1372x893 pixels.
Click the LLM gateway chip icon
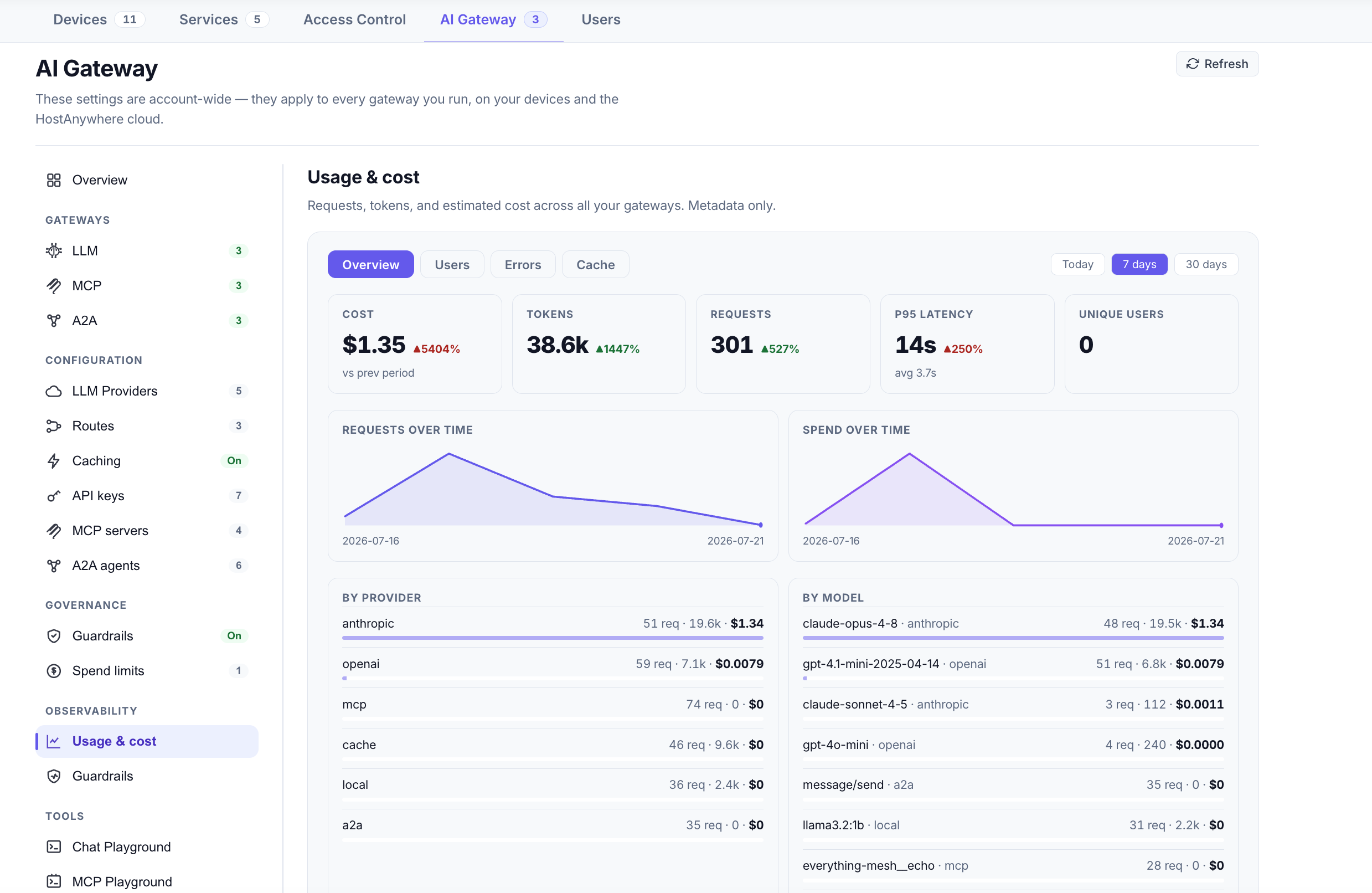point(54,250)
